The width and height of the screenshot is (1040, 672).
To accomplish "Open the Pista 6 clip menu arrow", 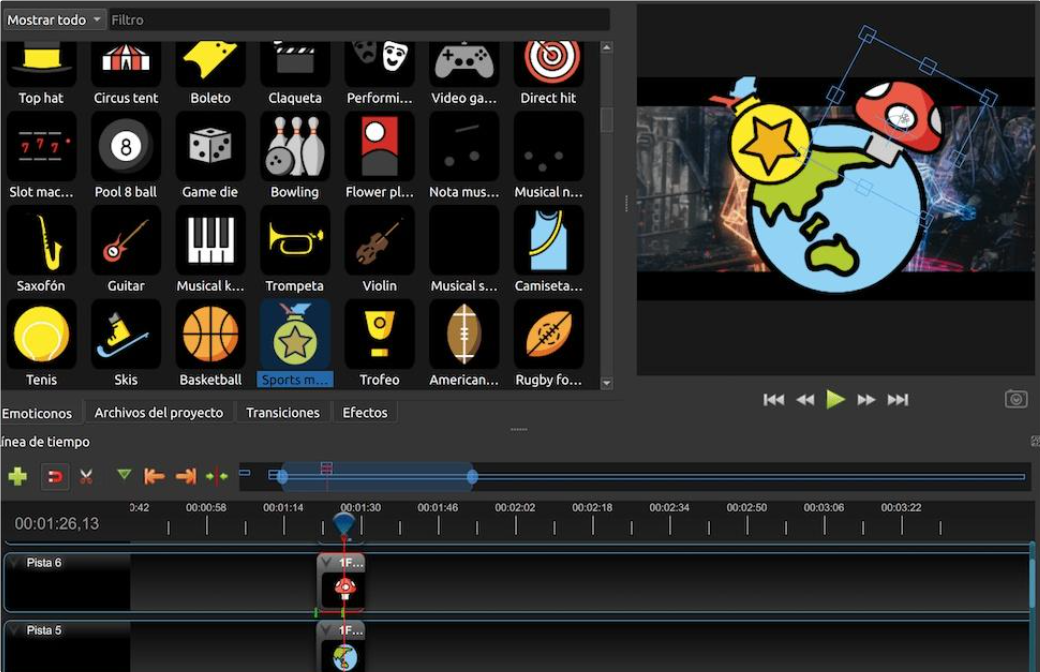I will (x=327, y=563).
